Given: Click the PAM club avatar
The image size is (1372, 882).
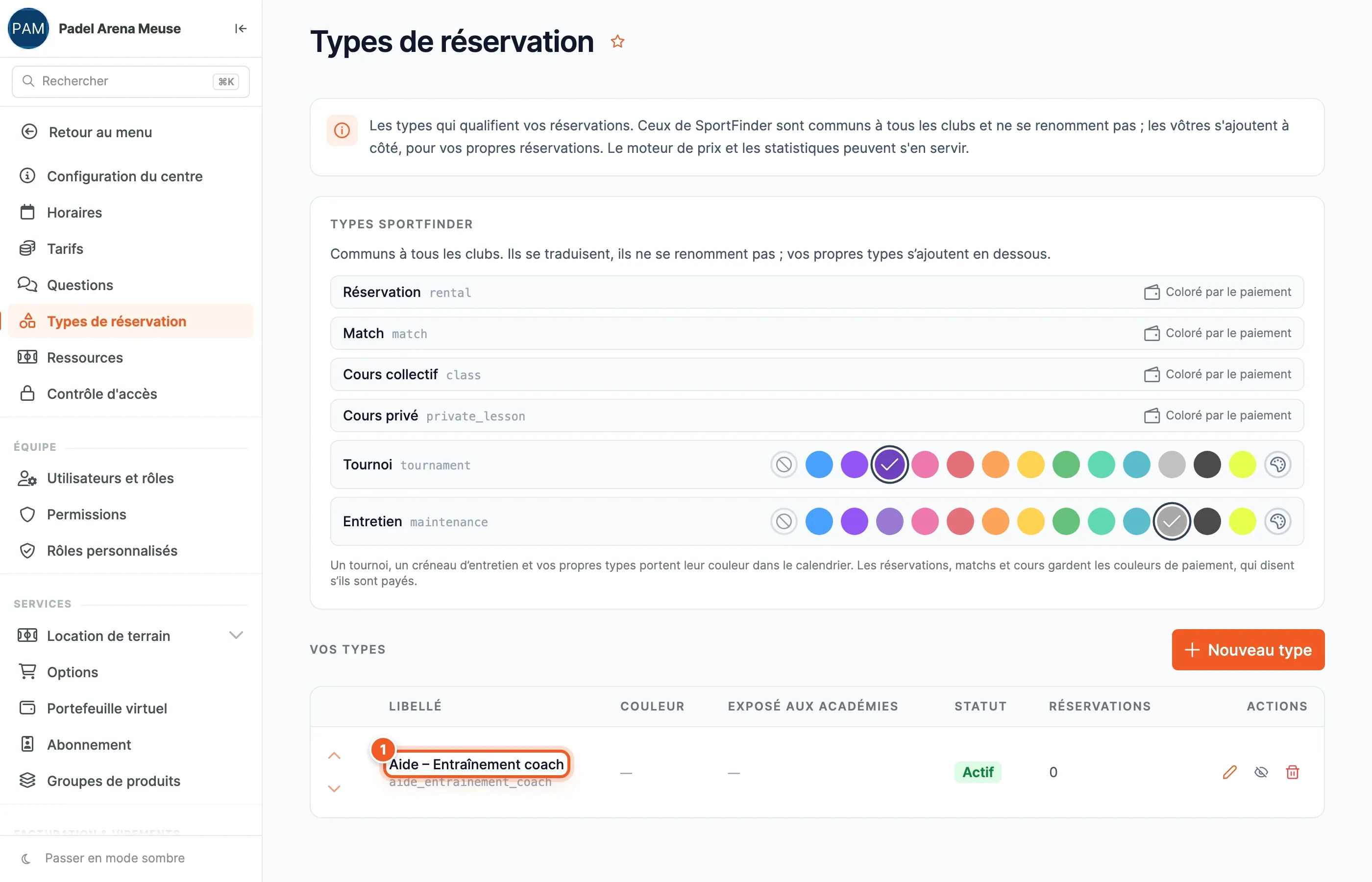Looking at the screenshot, I should [28, 28].
